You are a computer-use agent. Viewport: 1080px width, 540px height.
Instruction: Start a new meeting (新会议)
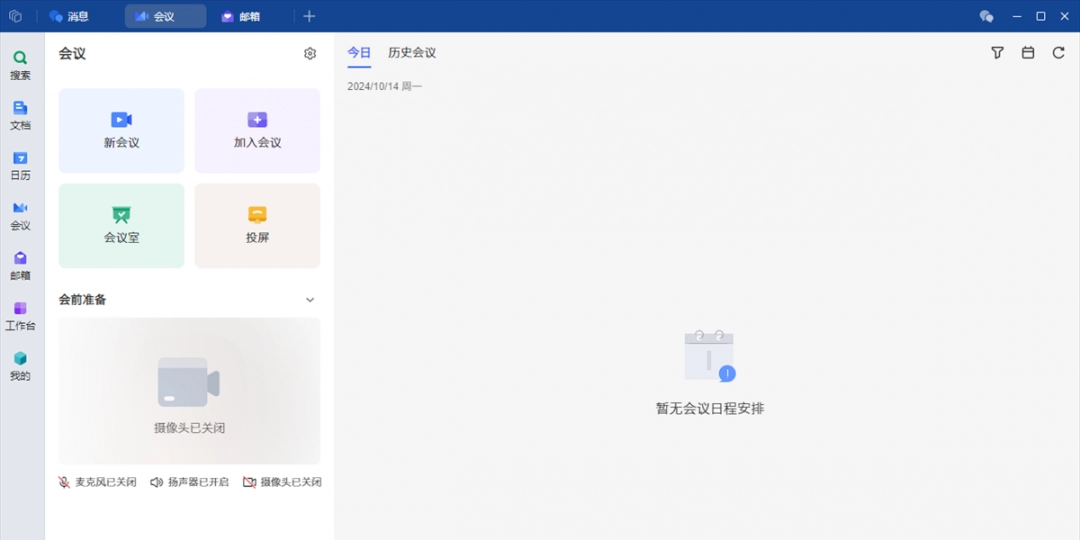[x=121, y=130]
